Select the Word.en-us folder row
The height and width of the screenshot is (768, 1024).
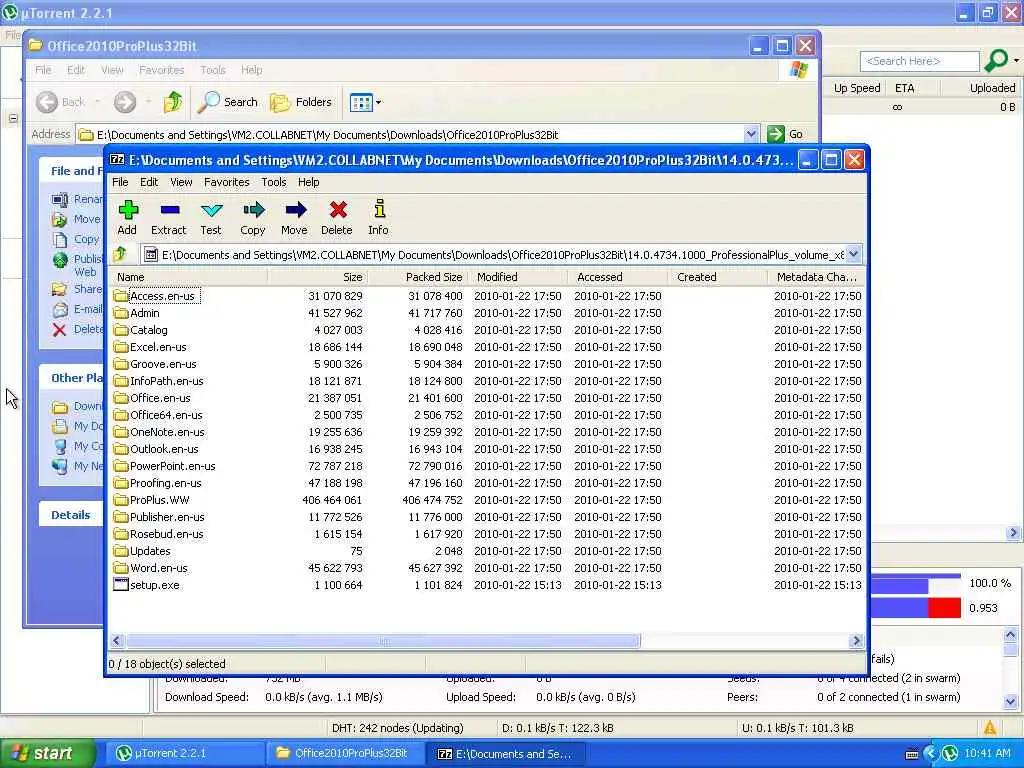(x=487, y=568)
